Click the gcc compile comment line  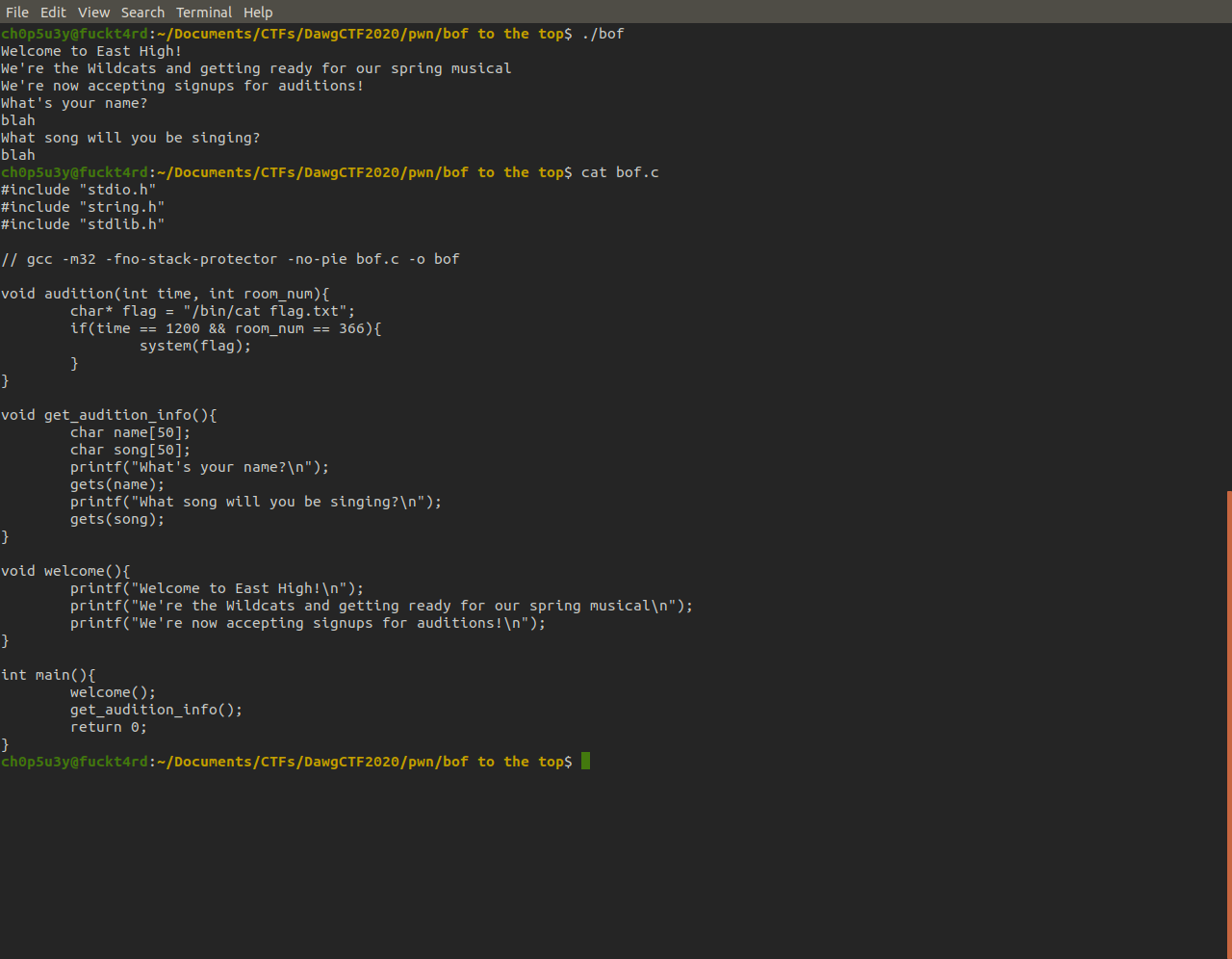[x=230, y=259]
